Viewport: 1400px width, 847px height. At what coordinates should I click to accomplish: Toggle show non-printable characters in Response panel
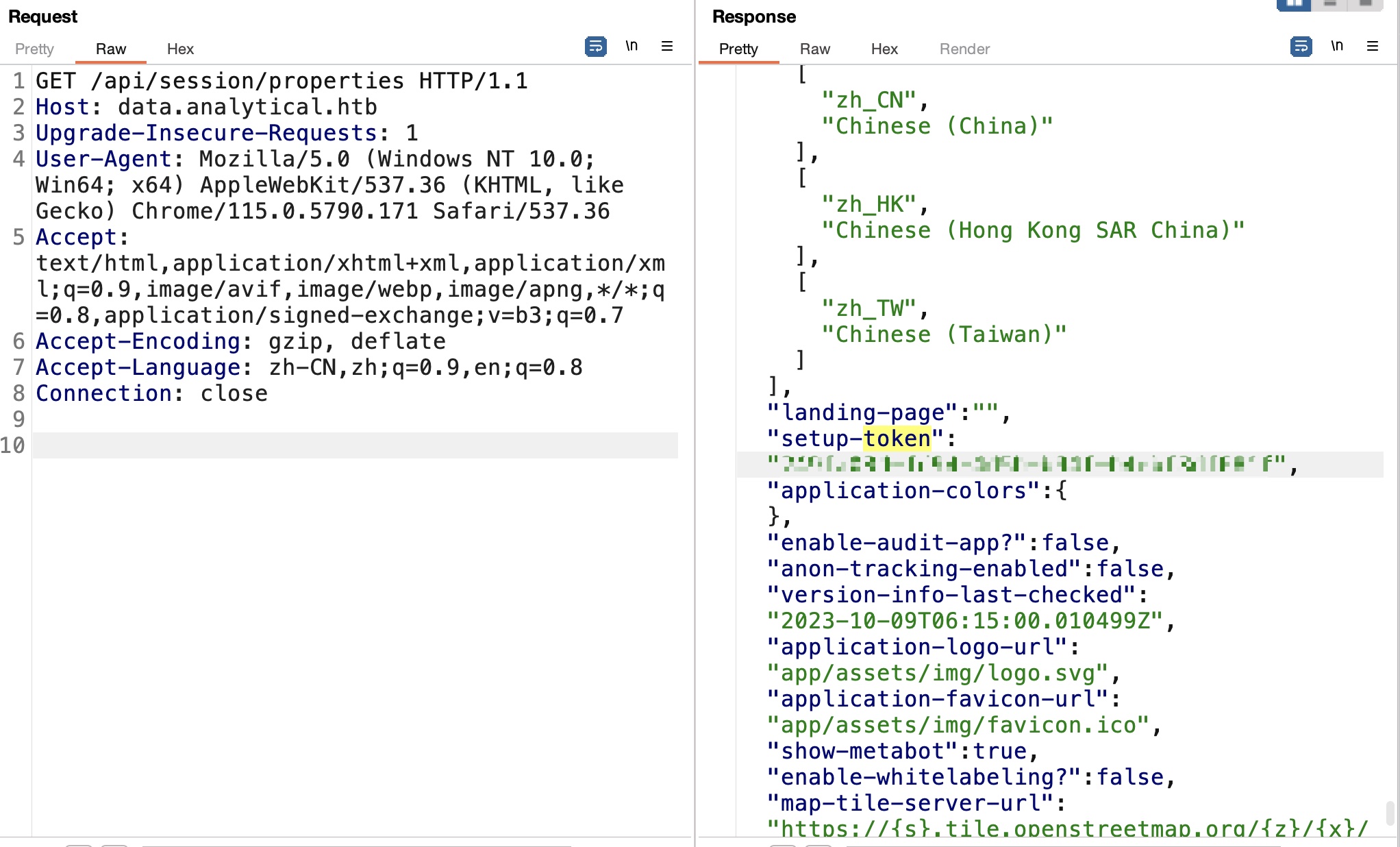1337,47
